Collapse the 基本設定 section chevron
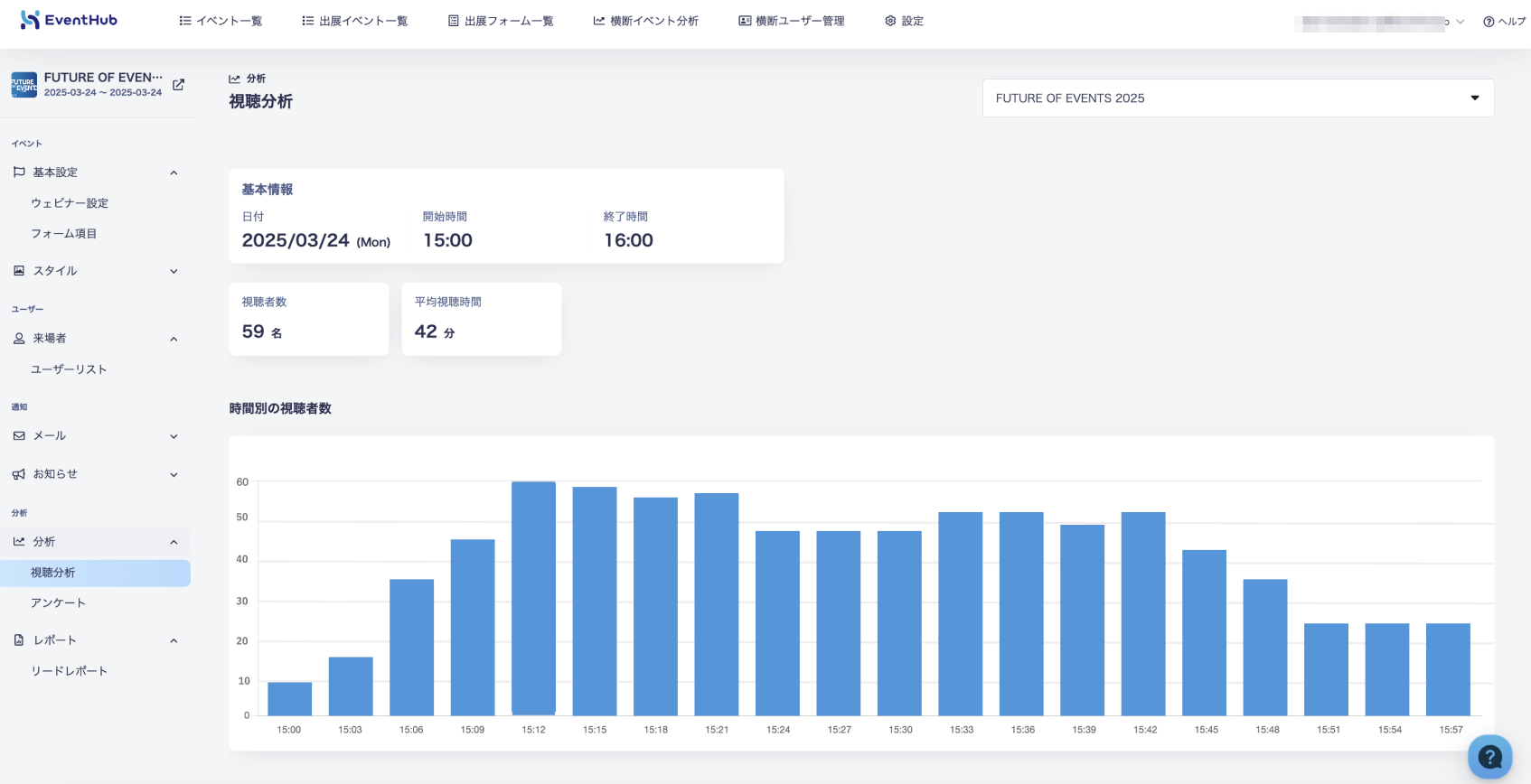 174,173
